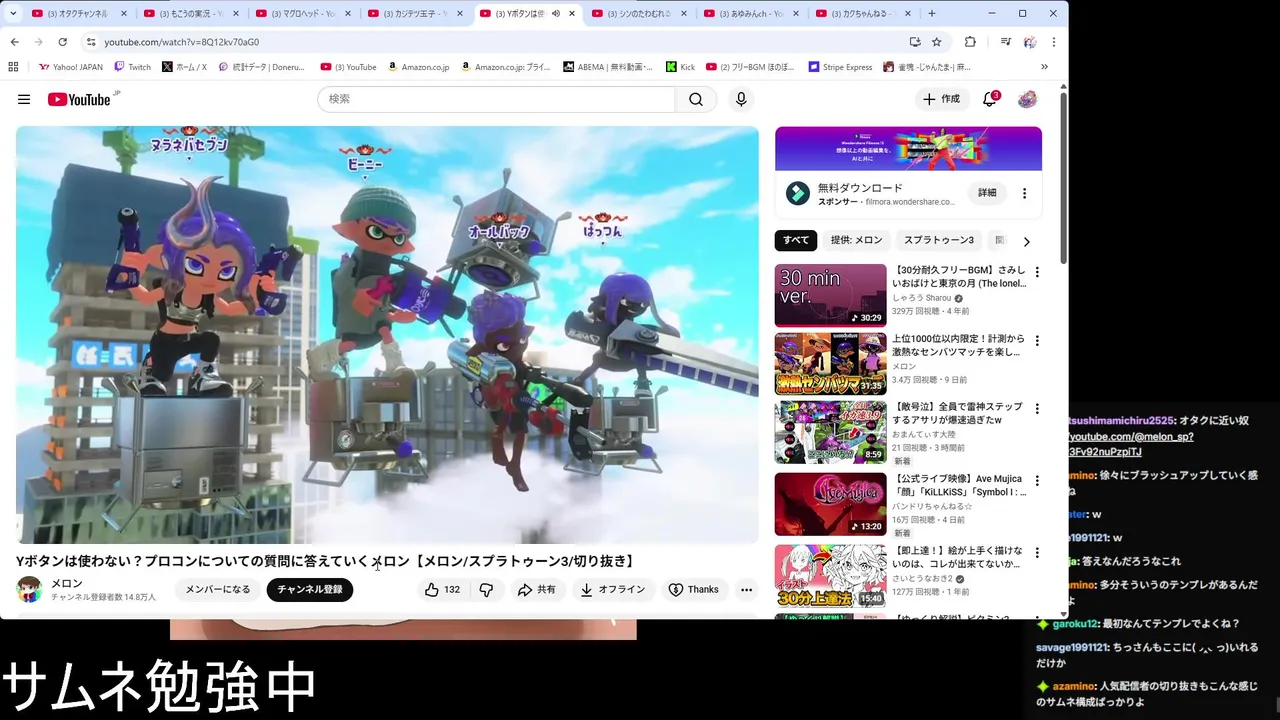The width and height of the screenshot is (1280, 720).
Task: Open options for 即上達 video
Action: pyautogui.click(x=1037, y=553)
